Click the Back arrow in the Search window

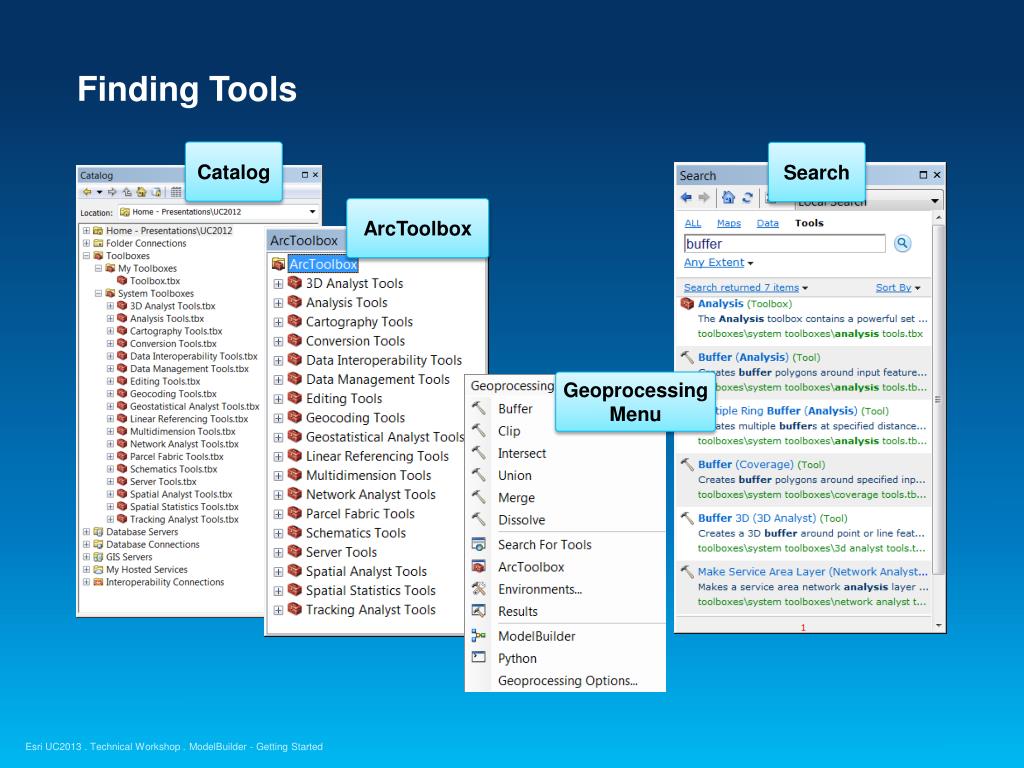click(x=686, y=197)
